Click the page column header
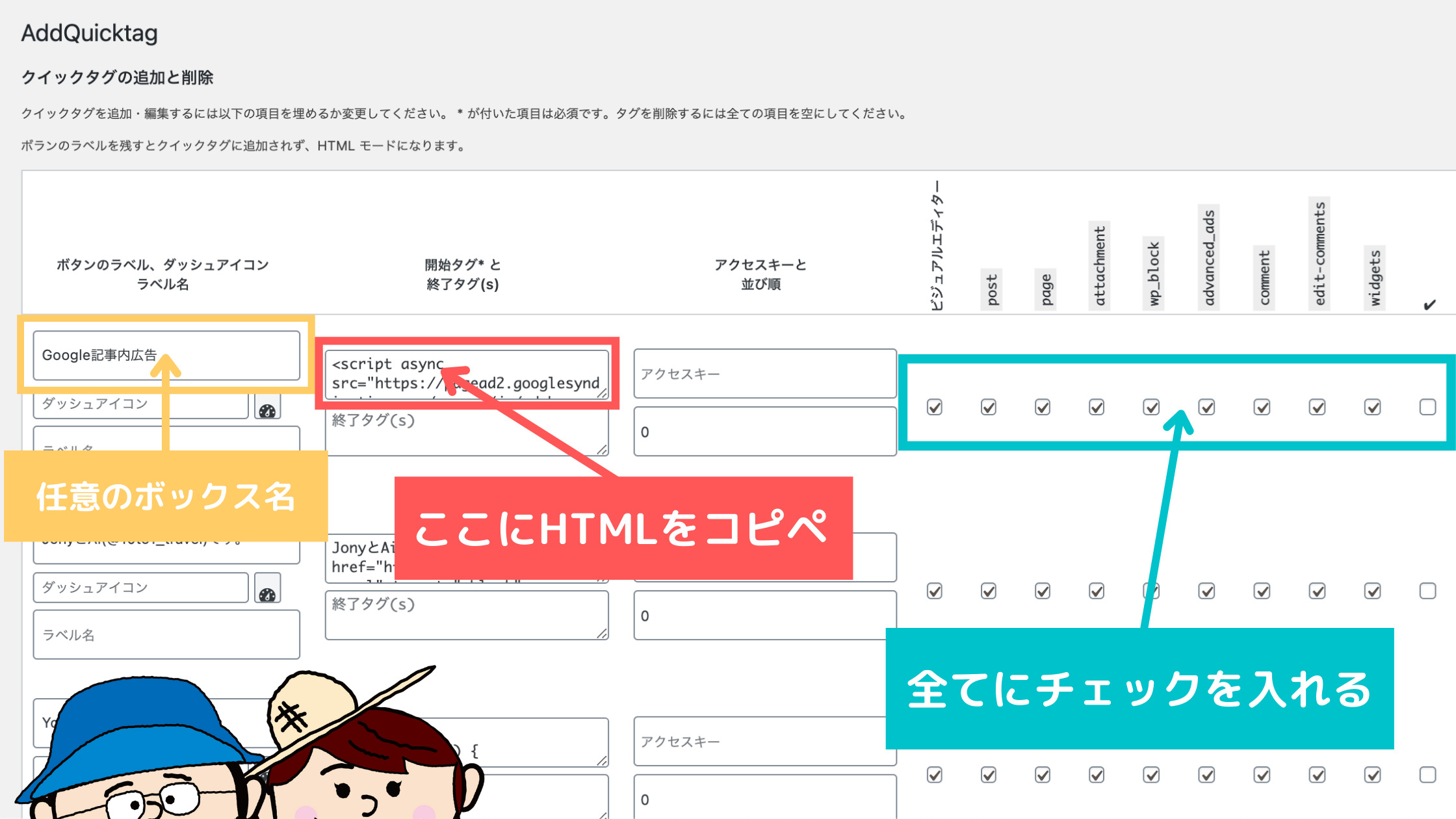The height and width of the screenshot is (819, 1456). (1045, 289)
